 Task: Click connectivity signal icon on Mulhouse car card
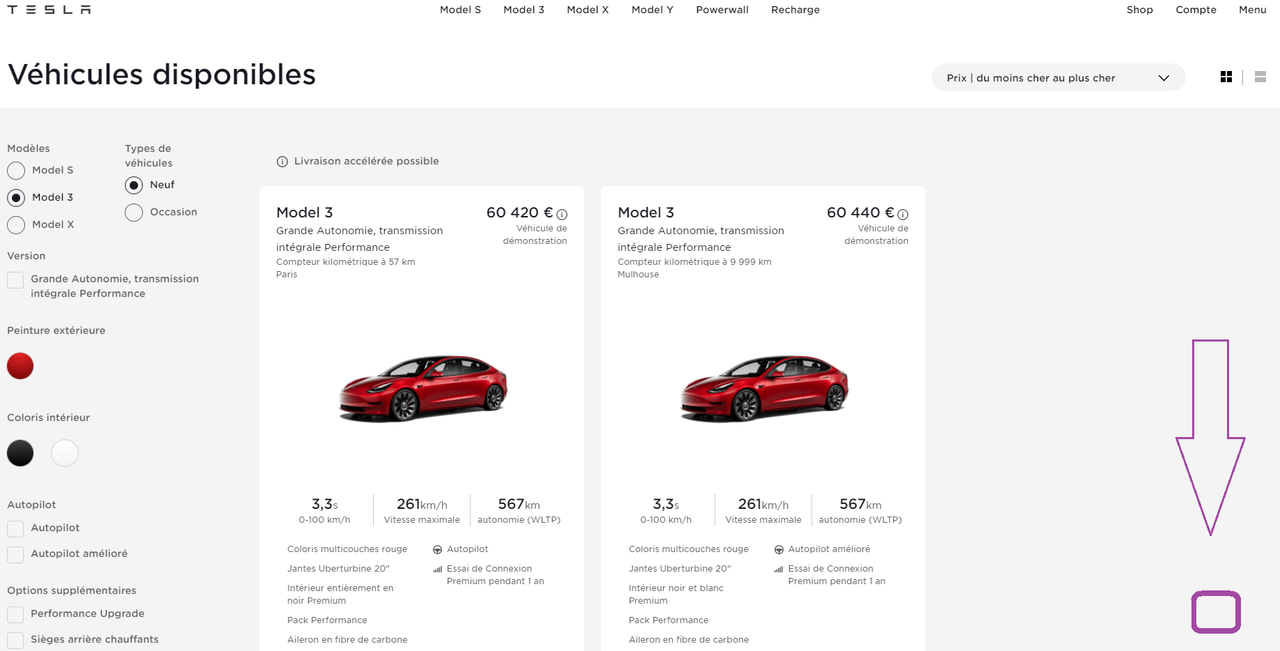[x=779, y=569]
